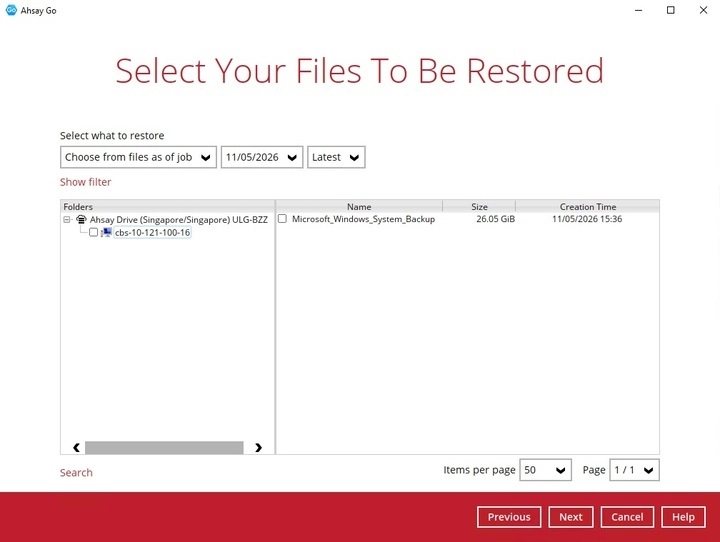The height and width of the screenshot is (542, 720).
Task: Maximize the Ahsay Go window
Action: [x=671, y=10]
